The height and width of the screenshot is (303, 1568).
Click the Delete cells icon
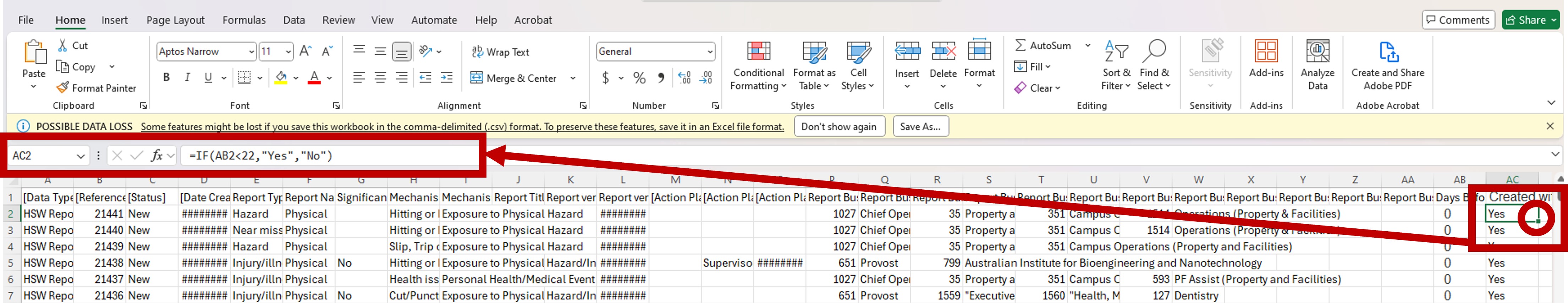(x=943, y=50)
